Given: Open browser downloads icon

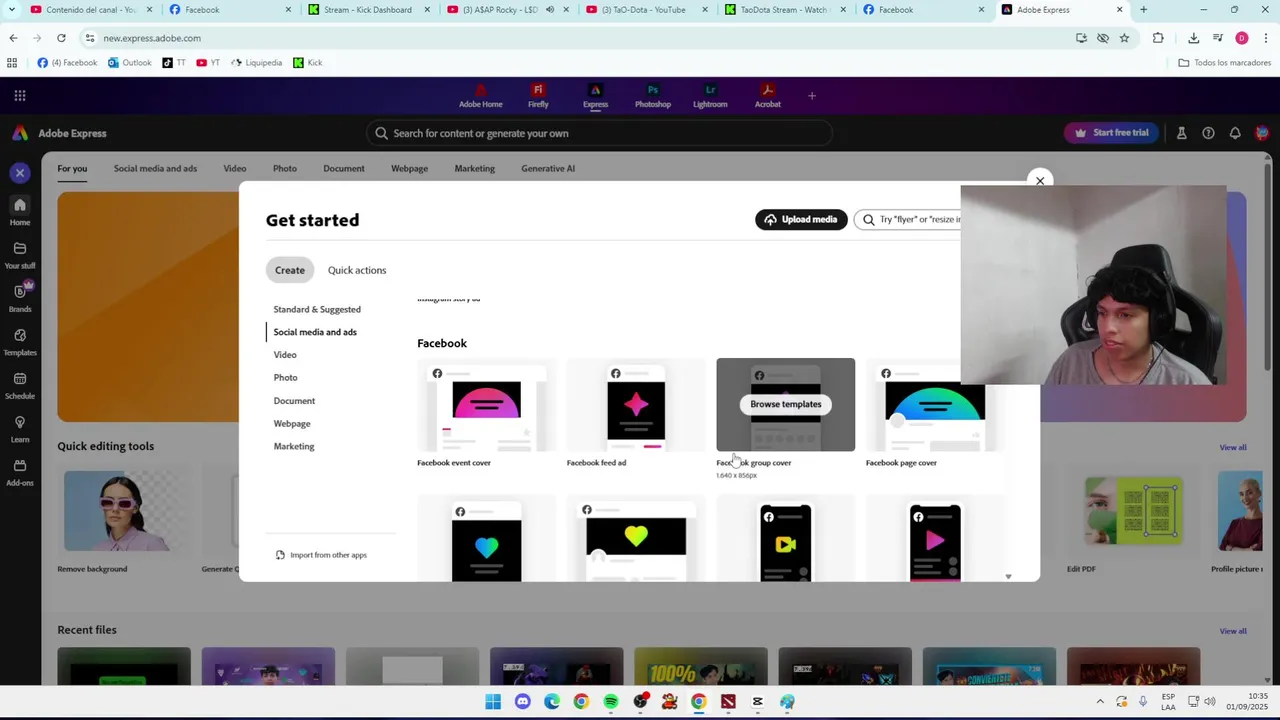Looking at the screenshot, I should tap(1193, 38).
